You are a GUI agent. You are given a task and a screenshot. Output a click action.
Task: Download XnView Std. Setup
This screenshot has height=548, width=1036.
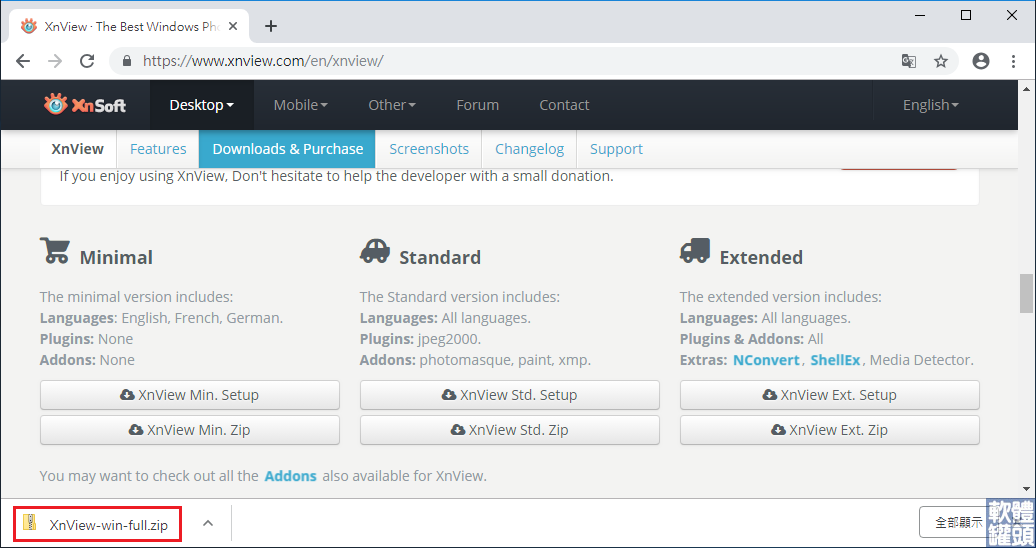pos(509,395)
